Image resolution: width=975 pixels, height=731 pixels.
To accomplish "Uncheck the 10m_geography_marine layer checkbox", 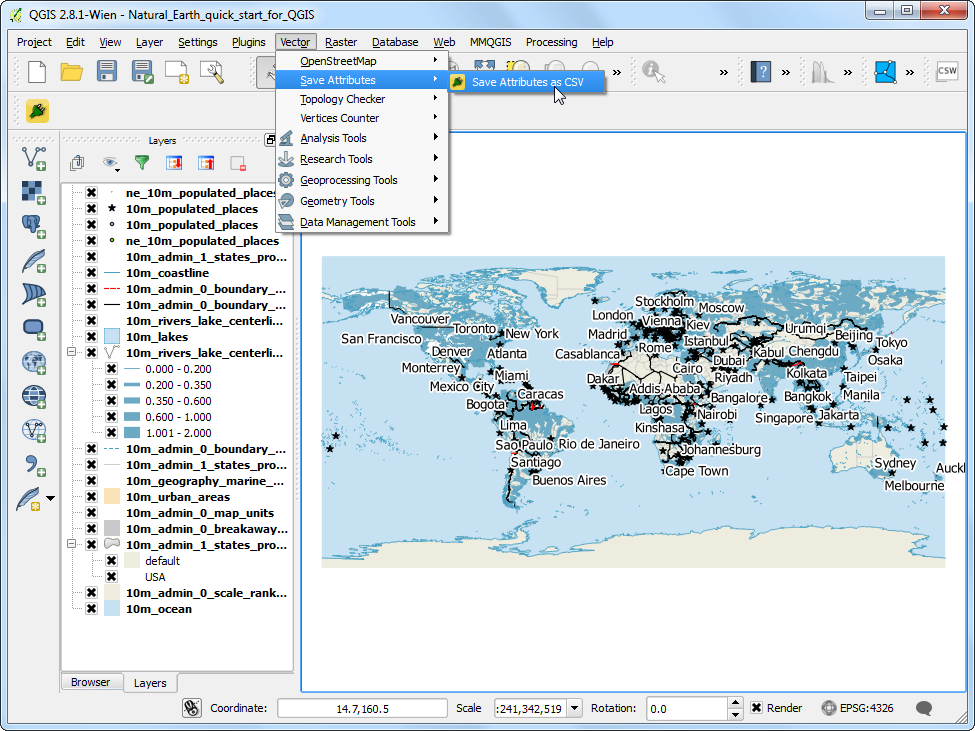I will click(91, 480).
